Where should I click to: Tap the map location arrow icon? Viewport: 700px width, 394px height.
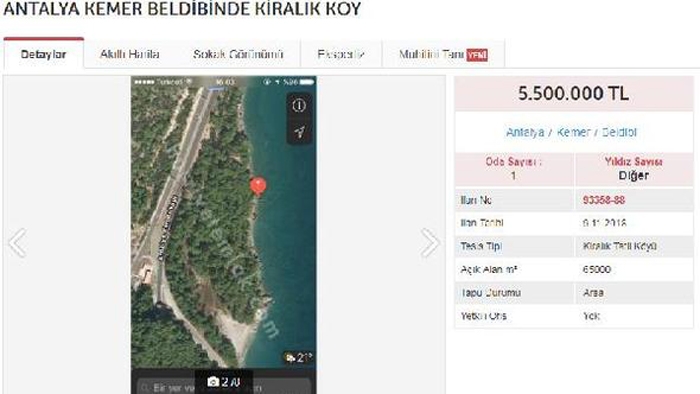click(x=299, y=132)
